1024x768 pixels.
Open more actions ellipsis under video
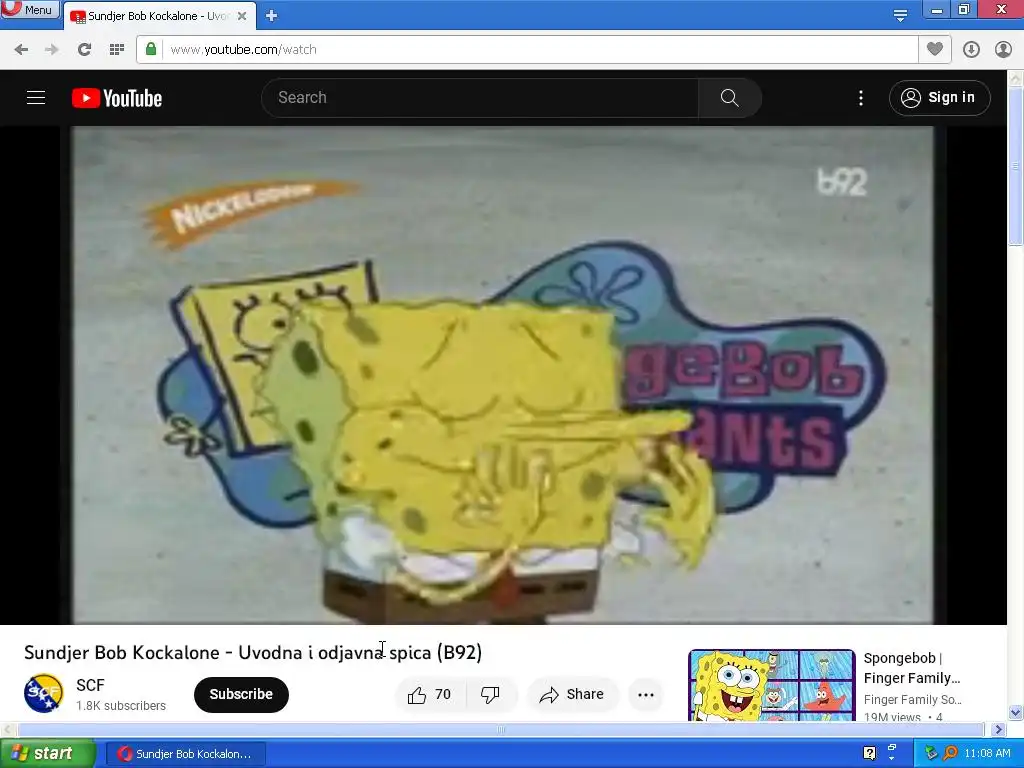(x=646, y=695)
